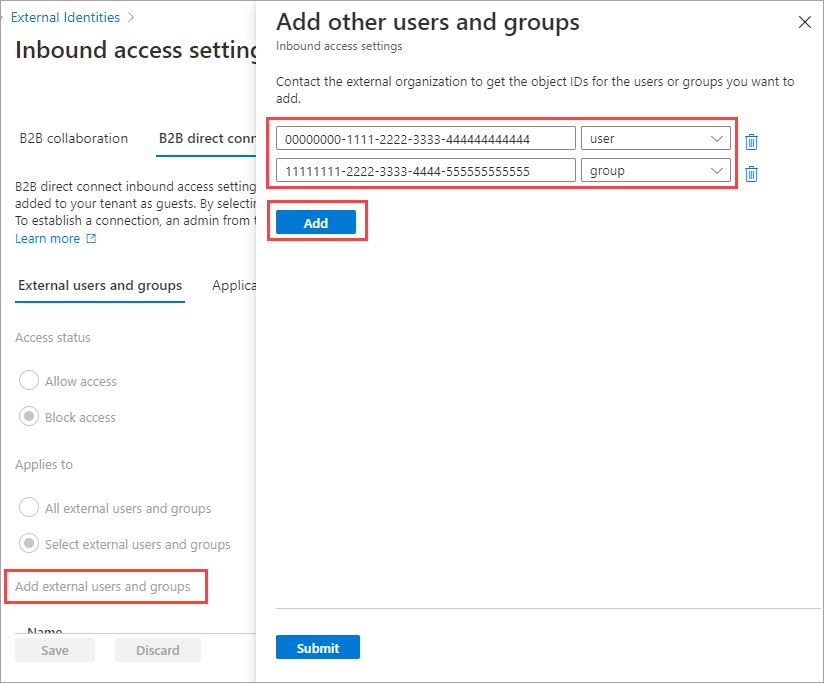Switch to B2B collaboration tab

pyautogui.click(x=74, y=138)
